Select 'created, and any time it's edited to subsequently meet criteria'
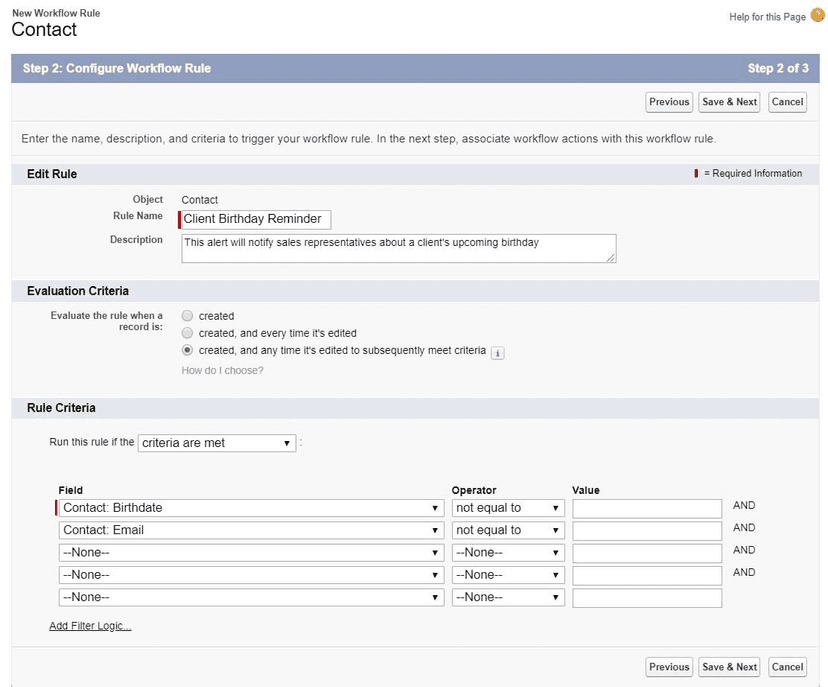 tap(187, 350)
